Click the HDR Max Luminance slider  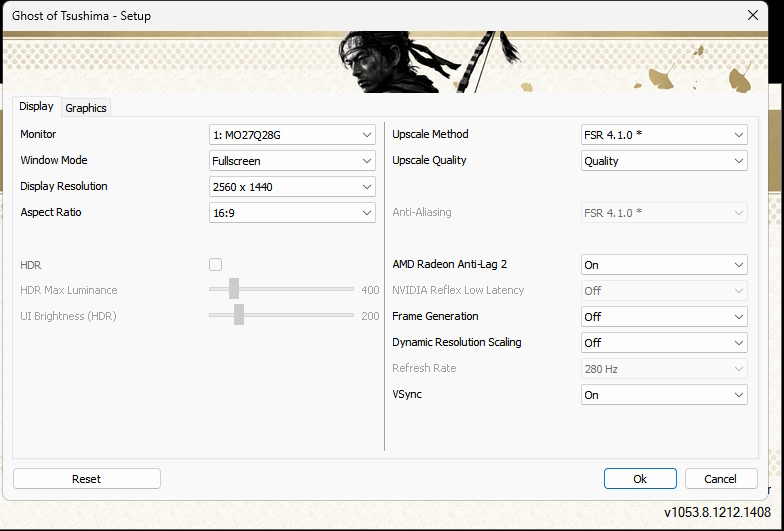coord(234,289)
